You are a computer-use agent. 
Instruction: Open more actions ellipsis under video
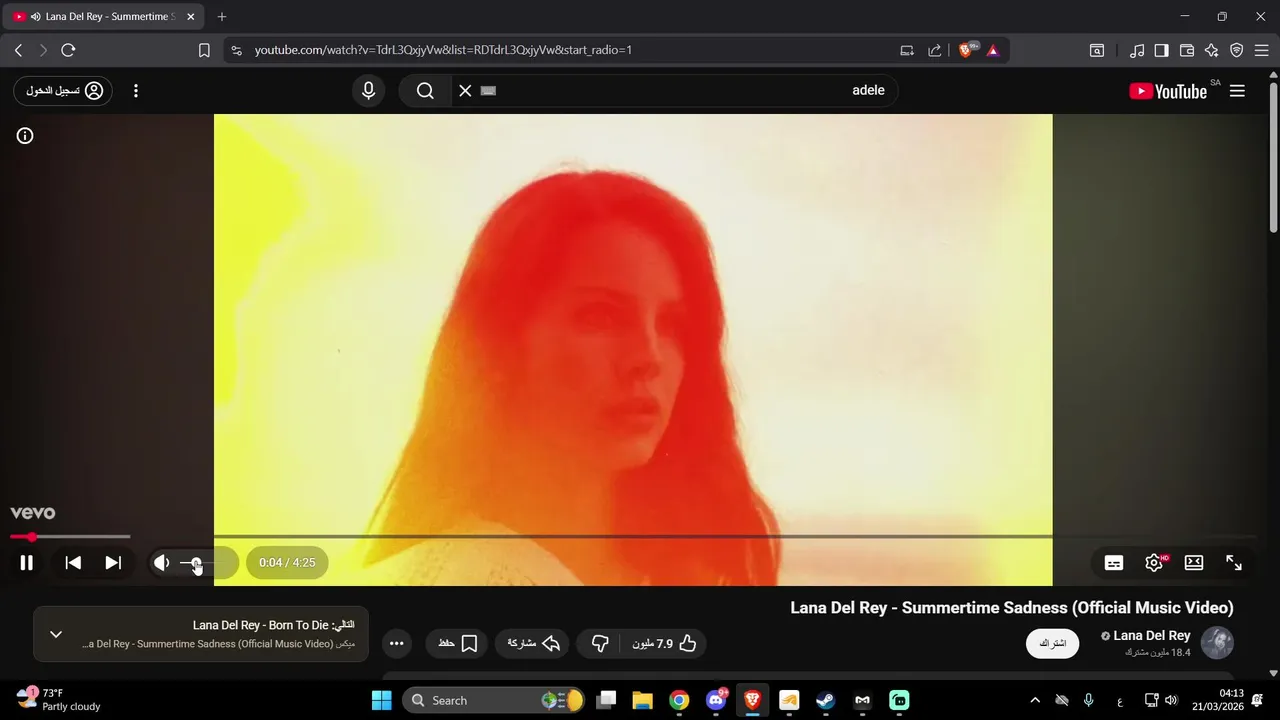pos(397,643)
